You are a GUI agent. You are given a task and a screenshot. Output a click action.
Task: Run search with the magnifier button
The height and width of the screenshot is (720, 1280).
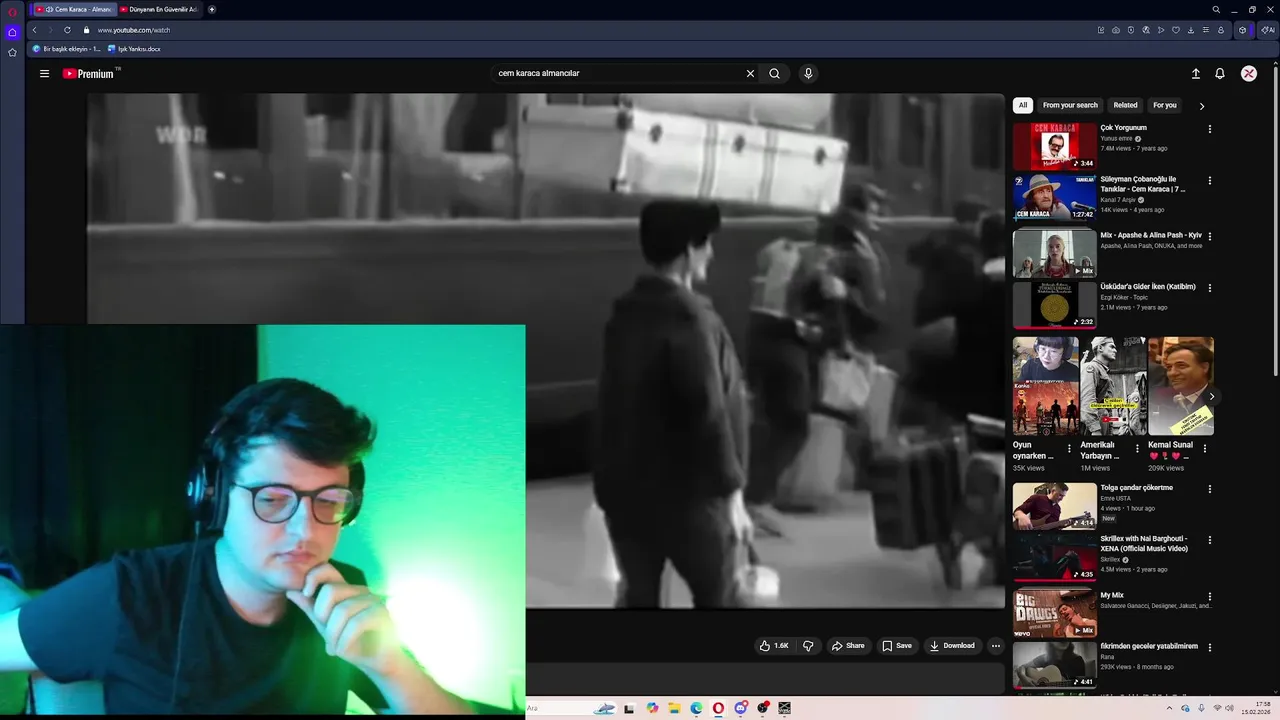click(774, 73)
